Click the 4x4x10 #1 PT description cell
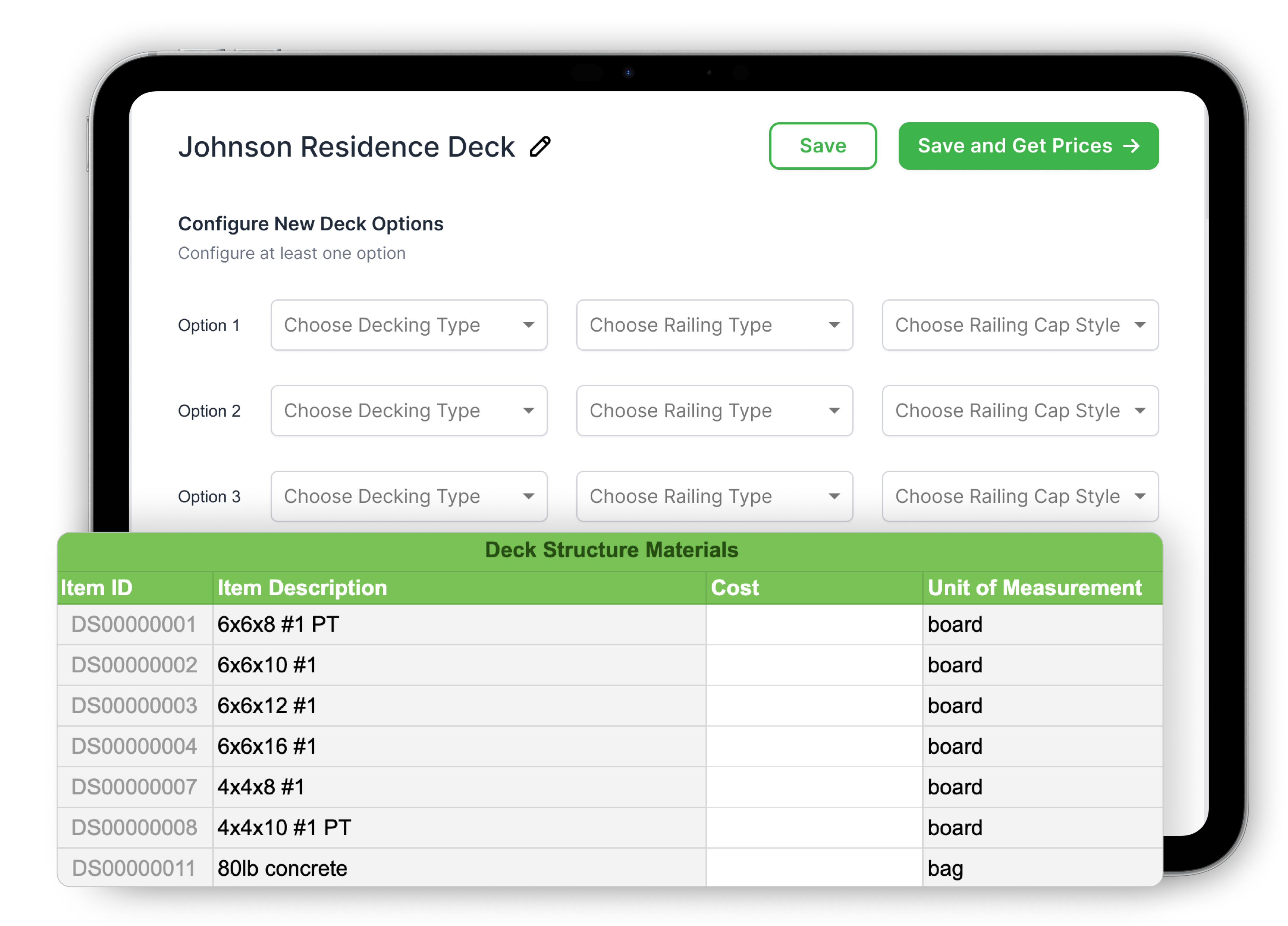 (x=459, y=828)
